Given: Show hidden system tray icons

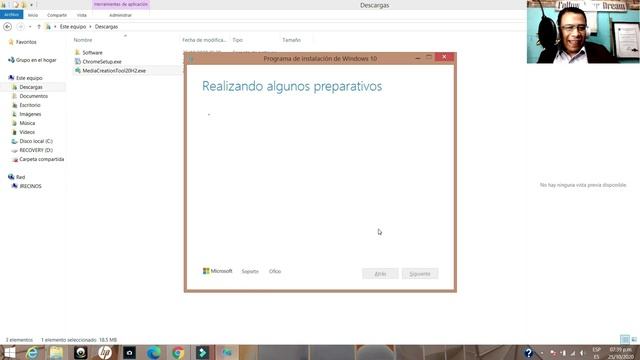Looking at the screenshot, I should click(x=542, y=353).
